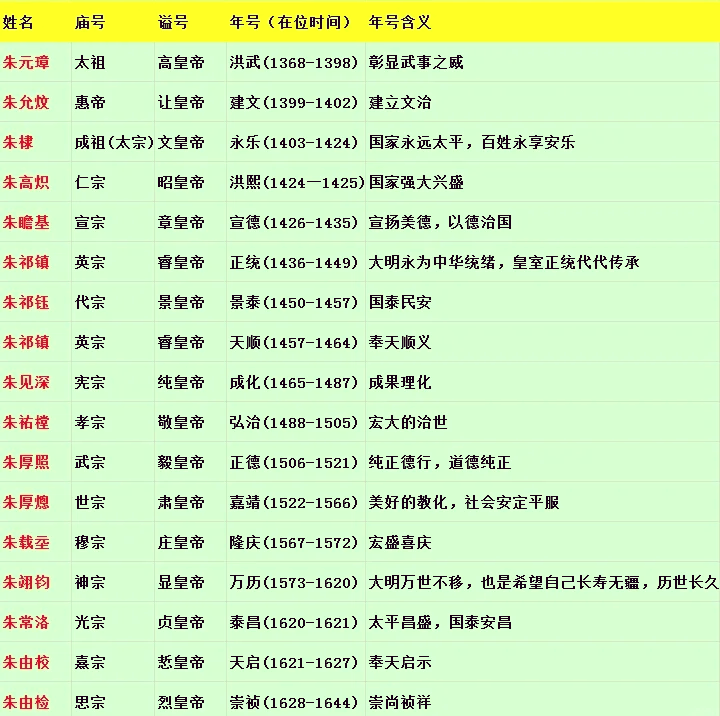The height and width of the screenshot is (716, 720).
Task: Select the name 朱允炆
Action: (x=26, y=102)
